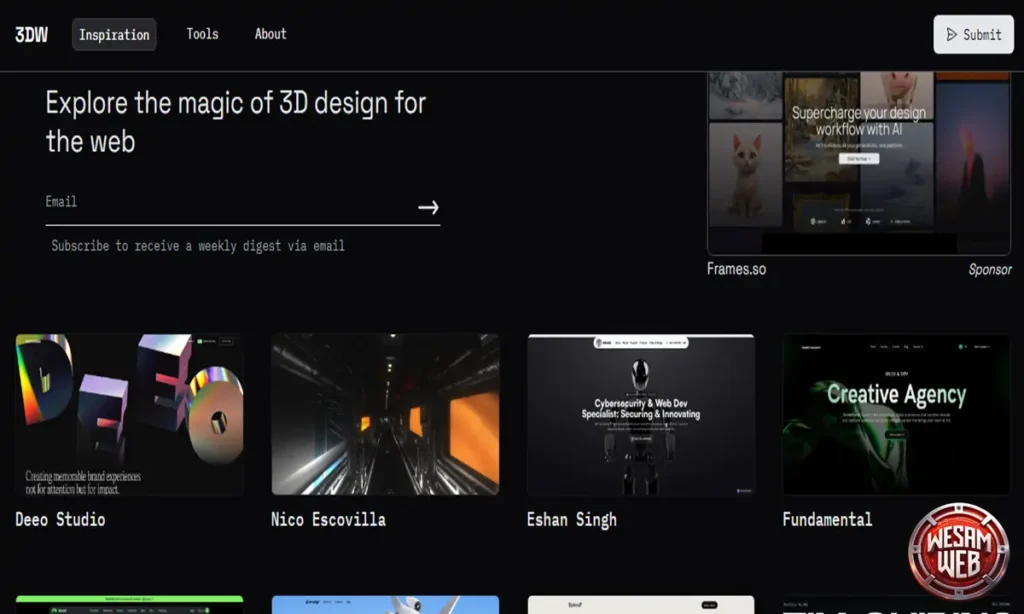This screenshot has width=1024, height=614.
Task: Open the Eshan Singh robot thumbnail
Action: [641, 414]
